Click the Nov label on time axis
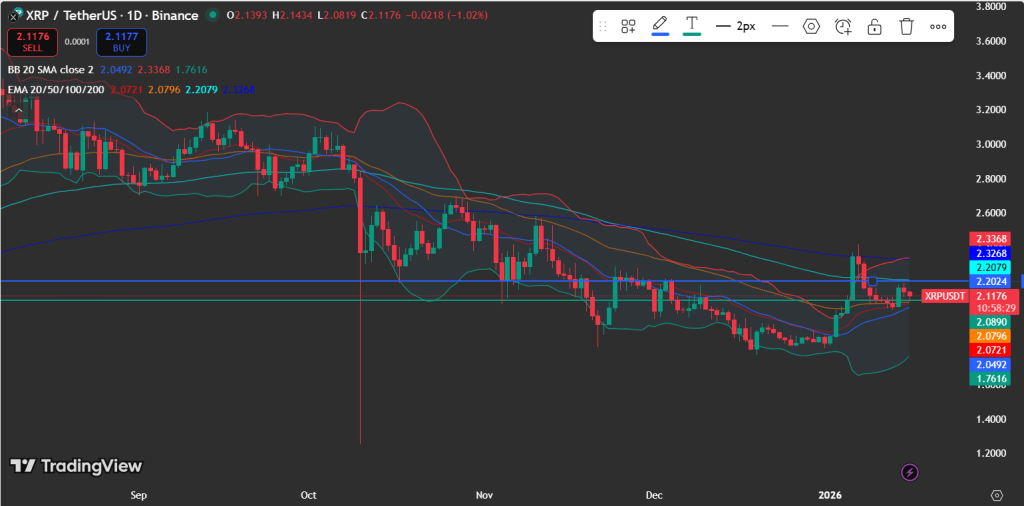Image resolution: width=1024 pixels, height=506 pixels. [484, 496]
